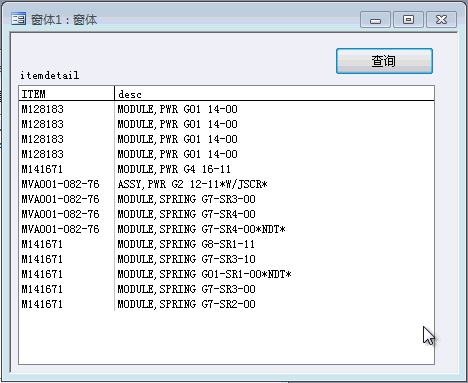Select the MODULE,SPRING G7-SR3-10 description
Screen dimensions: 468x383
pos(186,259)
